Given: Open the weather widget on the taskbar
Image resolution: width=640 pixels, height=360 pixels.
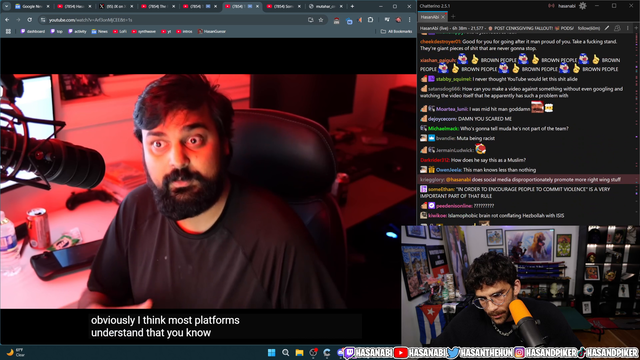Looking at the screenshot, I should click(x=15, y=352).
